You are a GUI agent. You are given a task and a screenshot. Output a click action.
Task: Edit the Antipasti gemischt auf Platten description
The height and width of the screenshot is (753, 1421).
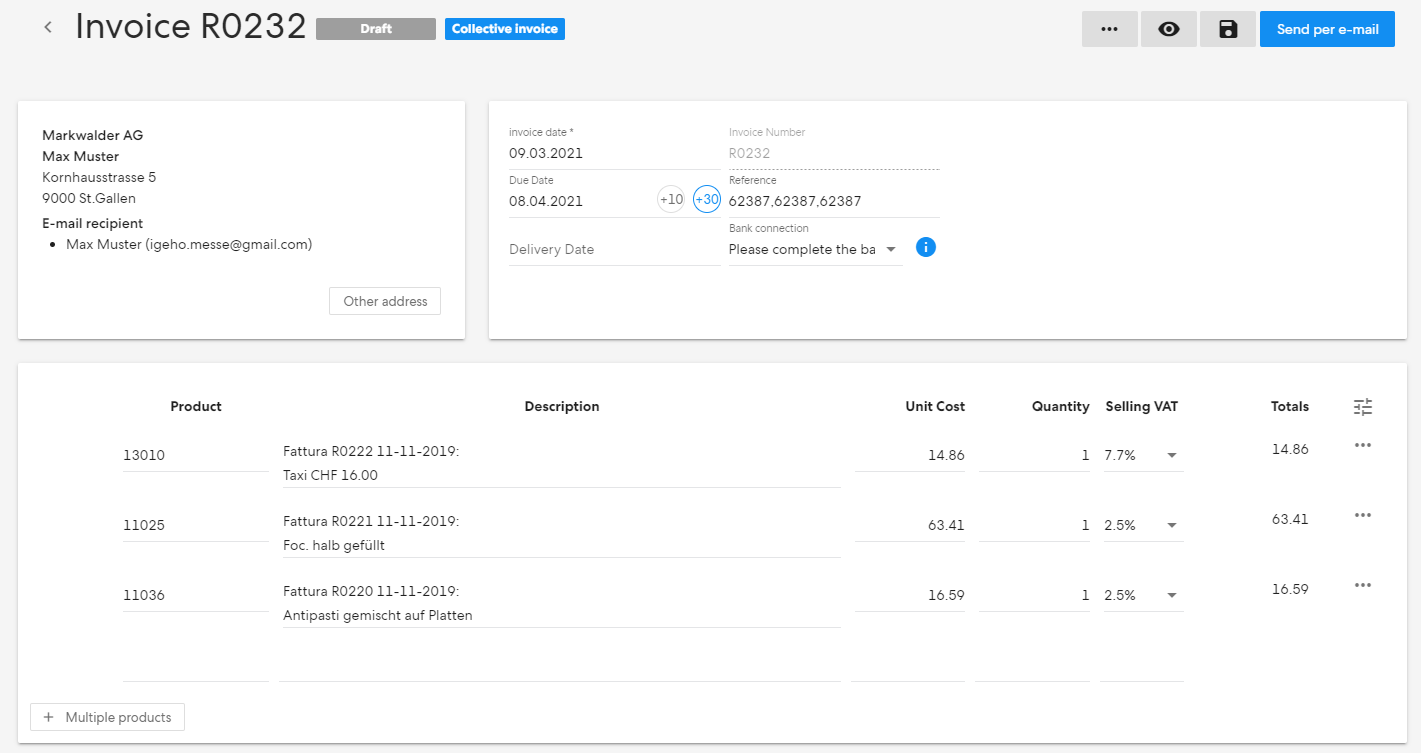coord(562,604)
